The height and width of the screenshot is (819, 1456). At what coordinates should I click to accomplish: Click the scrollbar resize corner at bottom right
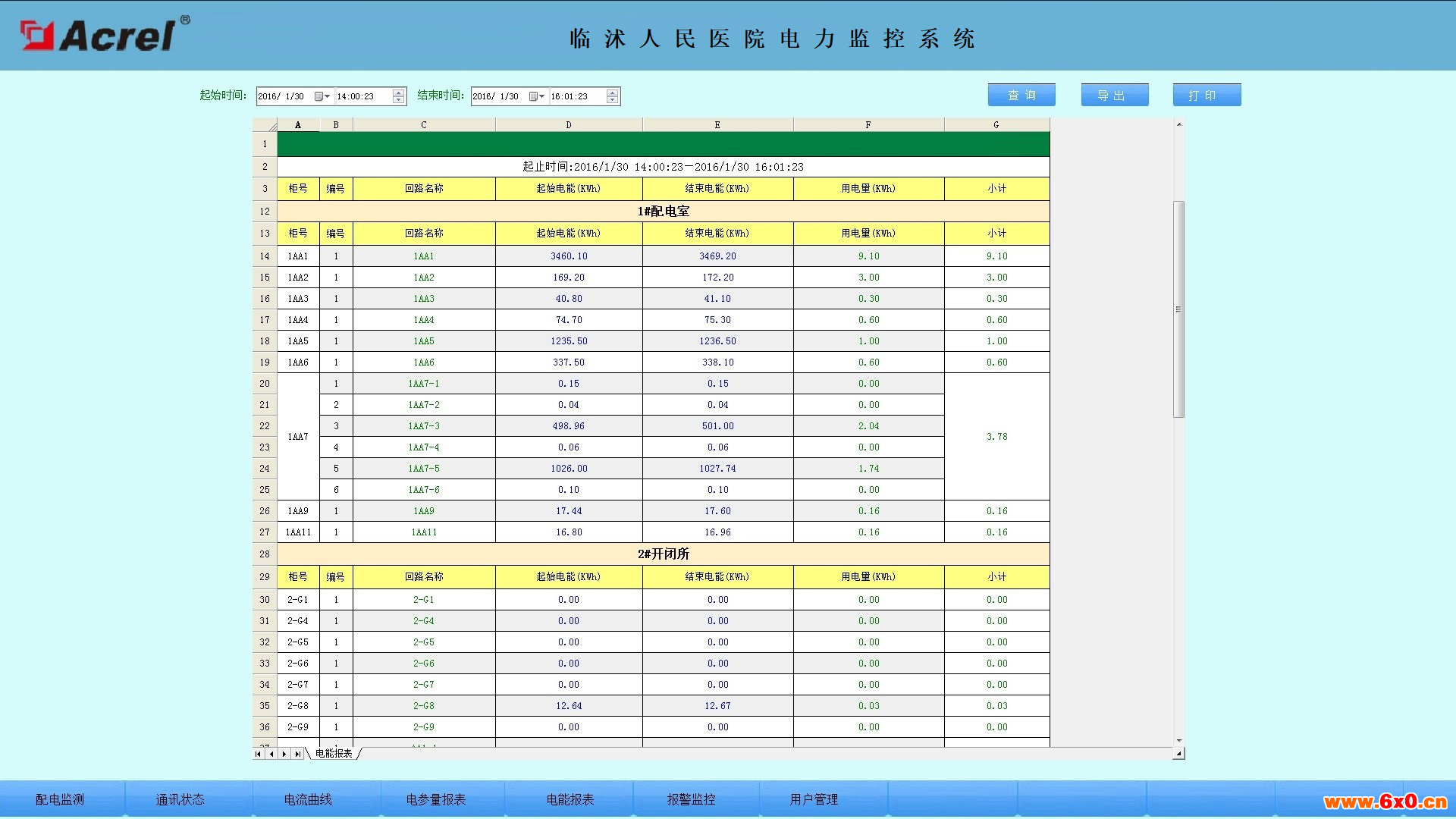point(1178,754)
